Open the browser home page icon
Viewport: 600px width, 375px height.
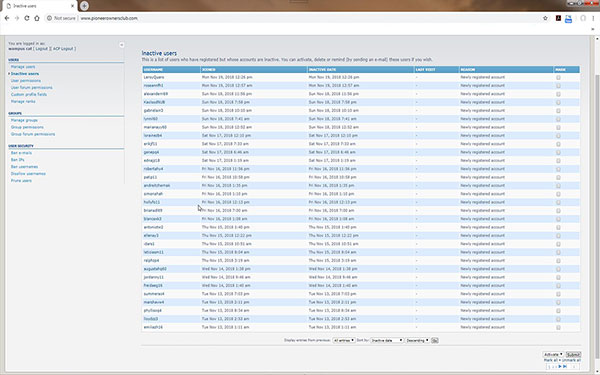point(37,18)
